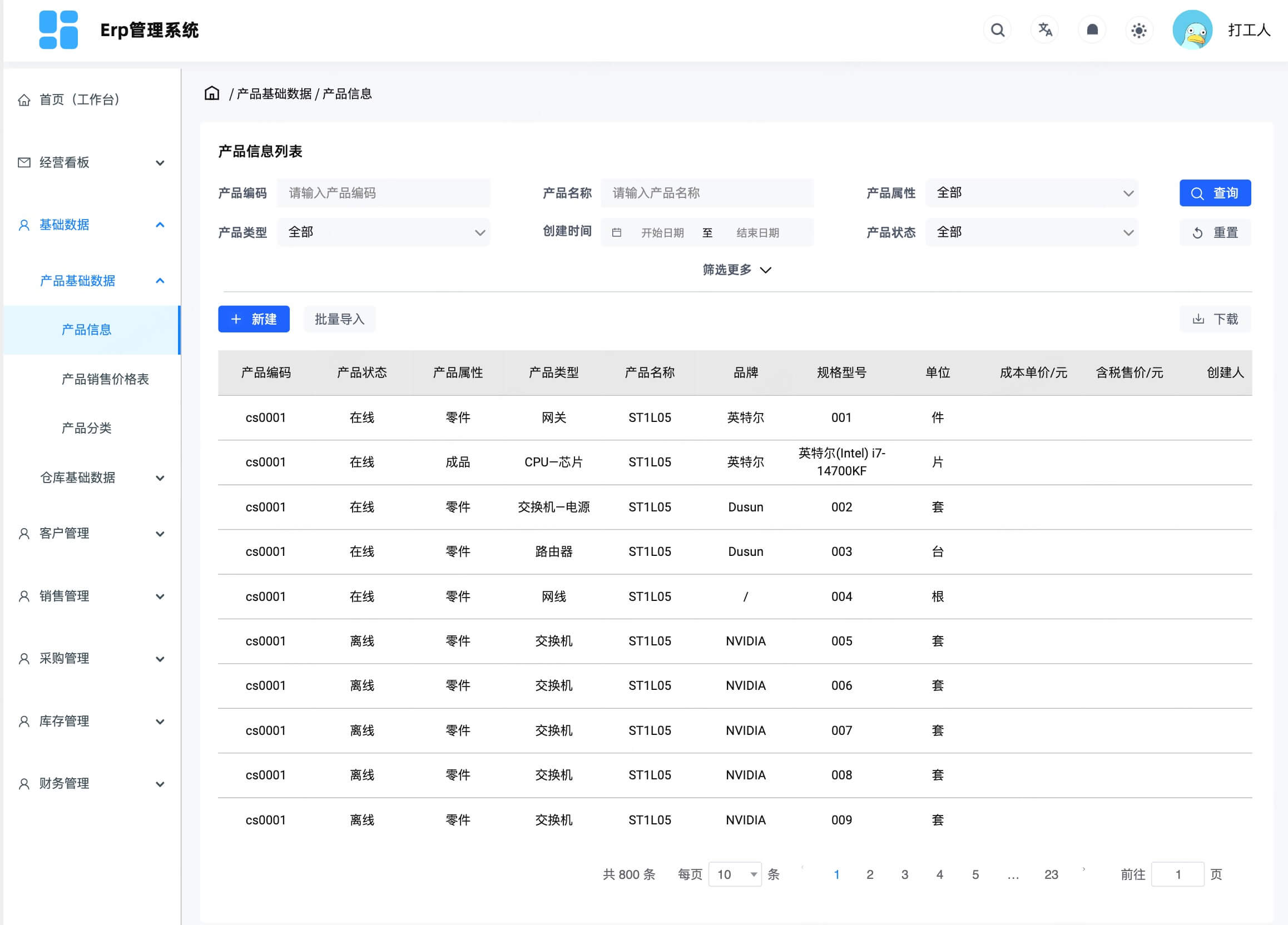
Task: Go to page 23 in pagination
Action: pyautogui.click(x=1051, y=874)
